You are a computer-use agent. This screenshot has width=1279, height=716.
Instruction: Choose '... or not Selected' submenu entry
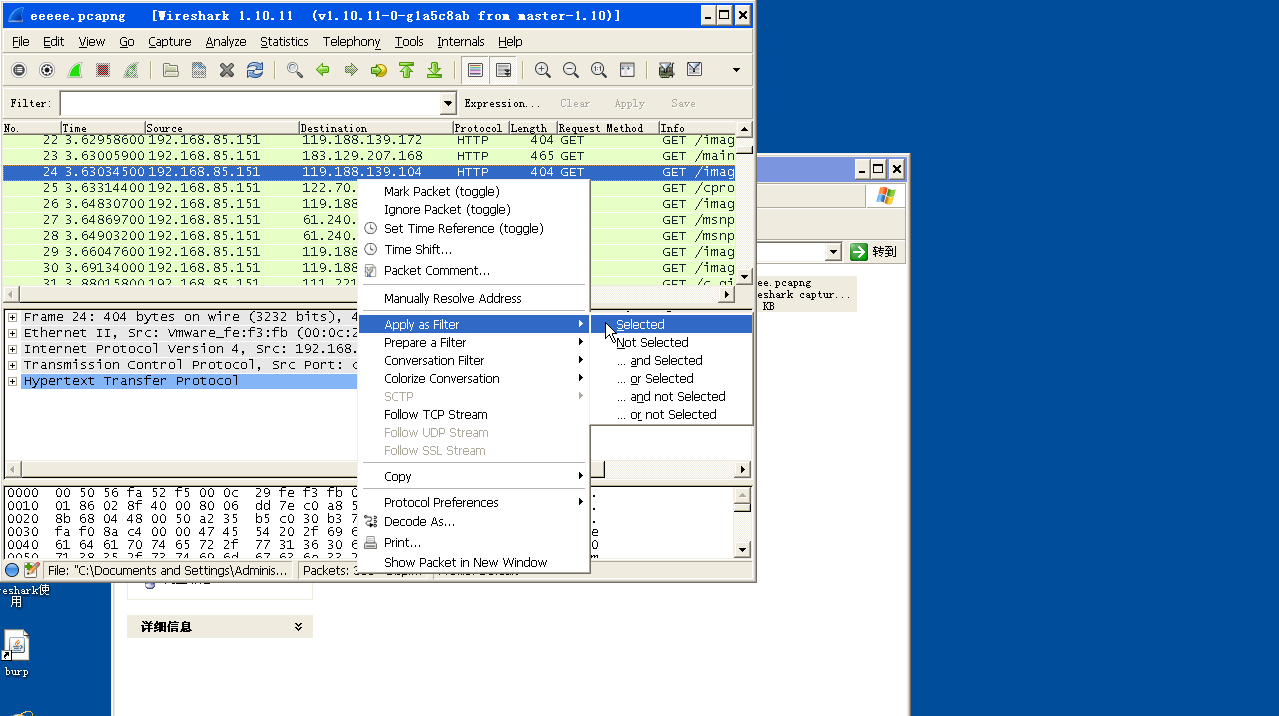point(671,415)
